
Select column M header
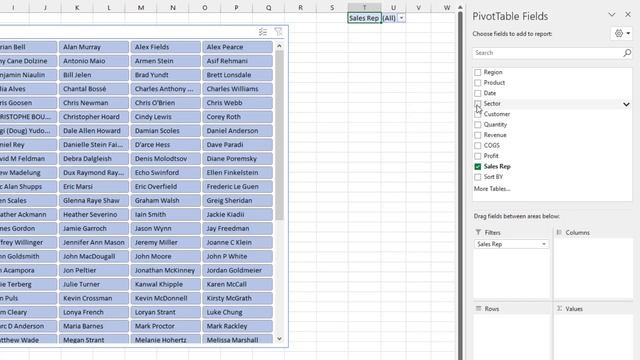[141, 7]
